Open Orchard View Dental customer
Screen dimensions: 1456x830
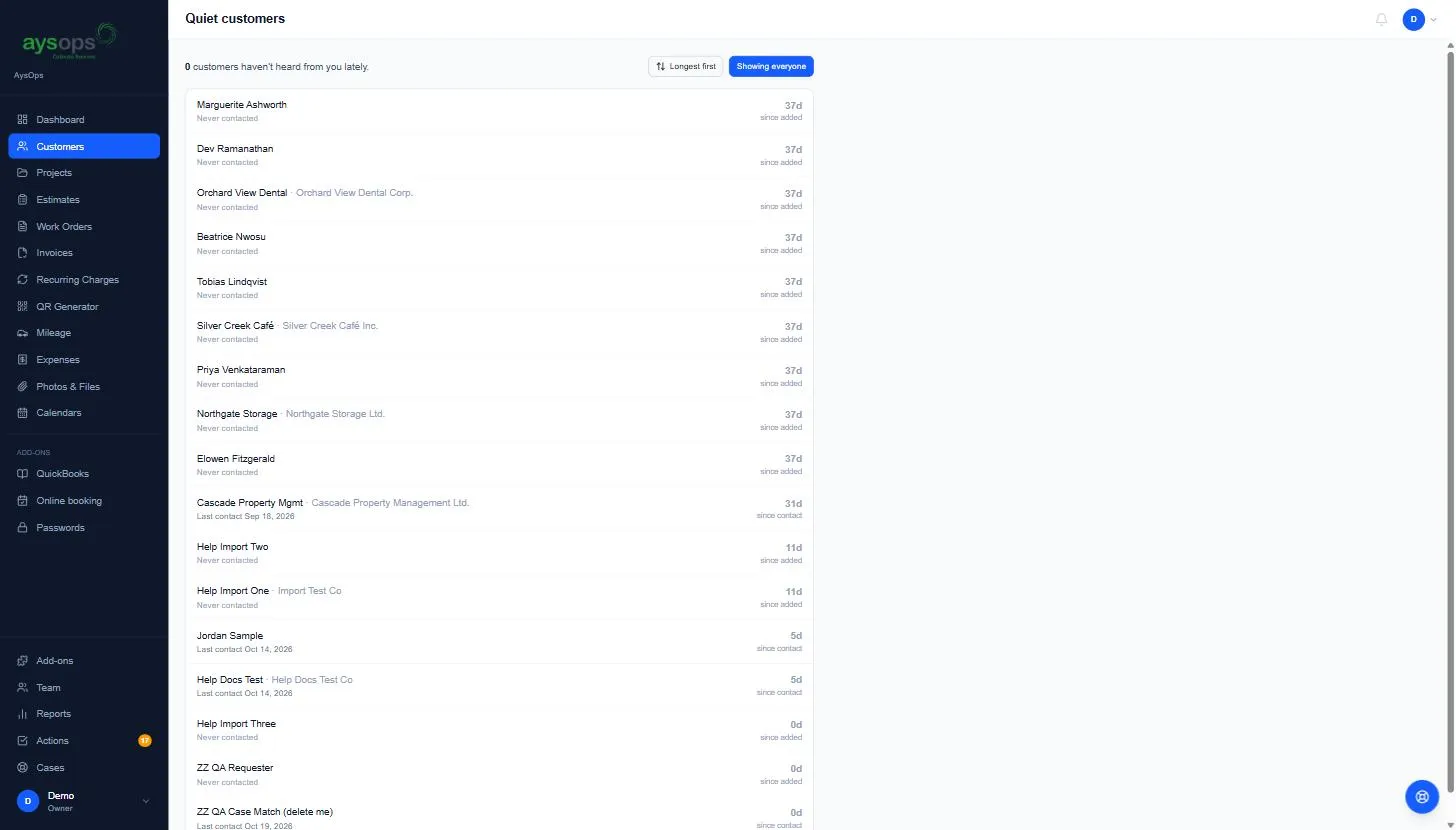coord(499,199)
